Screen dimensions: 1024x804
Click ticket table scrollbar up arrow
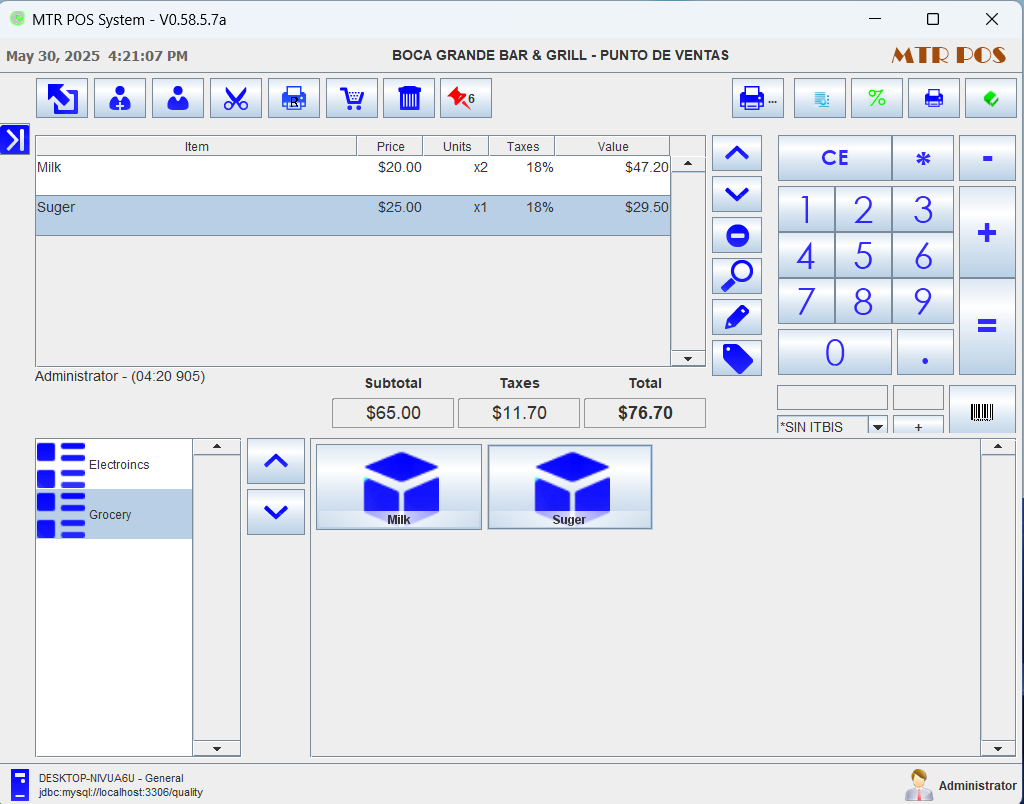(x=688, y=163)
